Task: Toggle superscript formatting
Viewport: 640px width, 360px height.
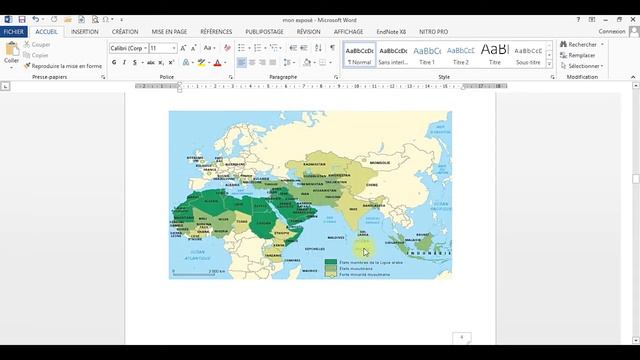Action: pyautogui.click(x=171, y=62)
